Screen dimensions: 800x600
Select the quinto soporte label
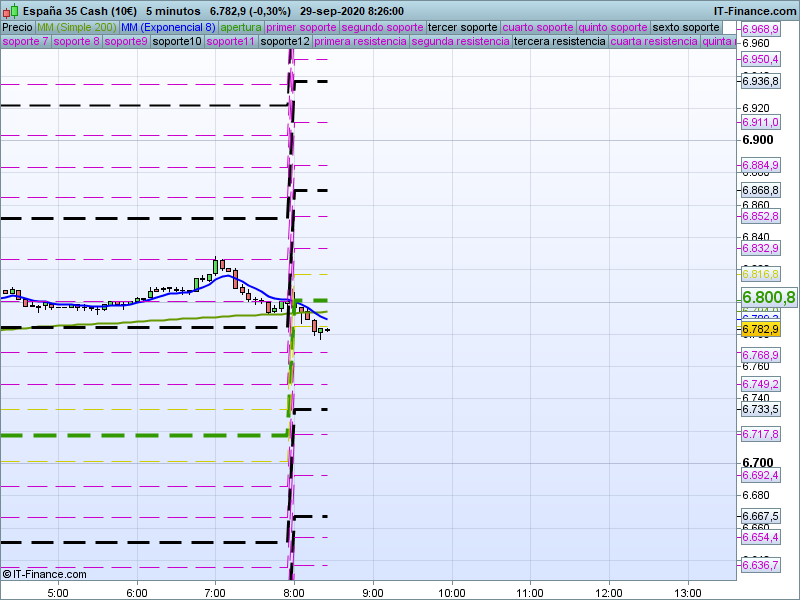tap(613, 28)
